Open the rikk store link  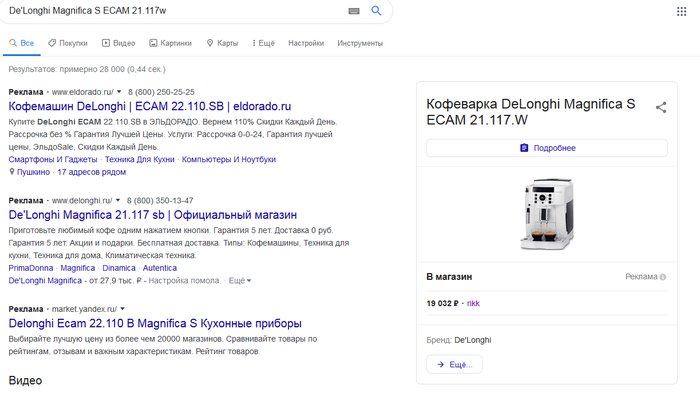click(x=473, y=303)
